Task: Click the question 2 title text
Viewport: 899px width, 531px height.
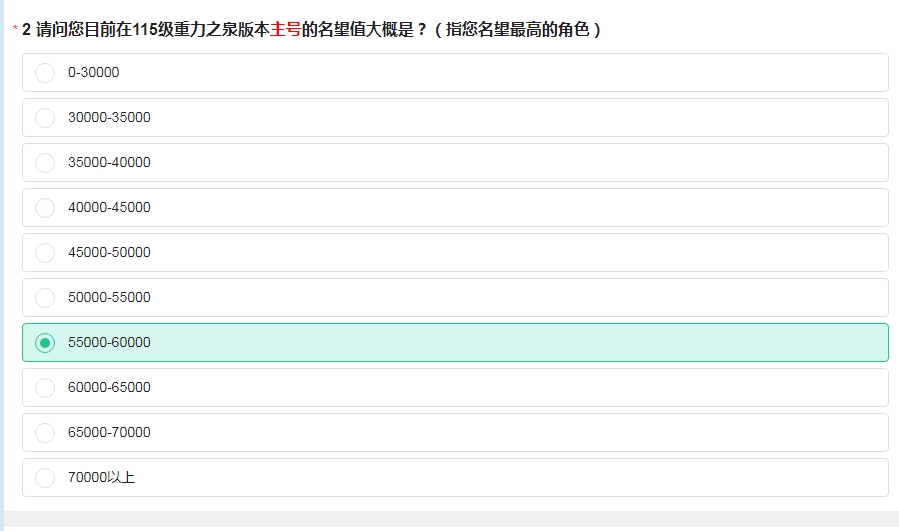Action: [x=311, y=29]
